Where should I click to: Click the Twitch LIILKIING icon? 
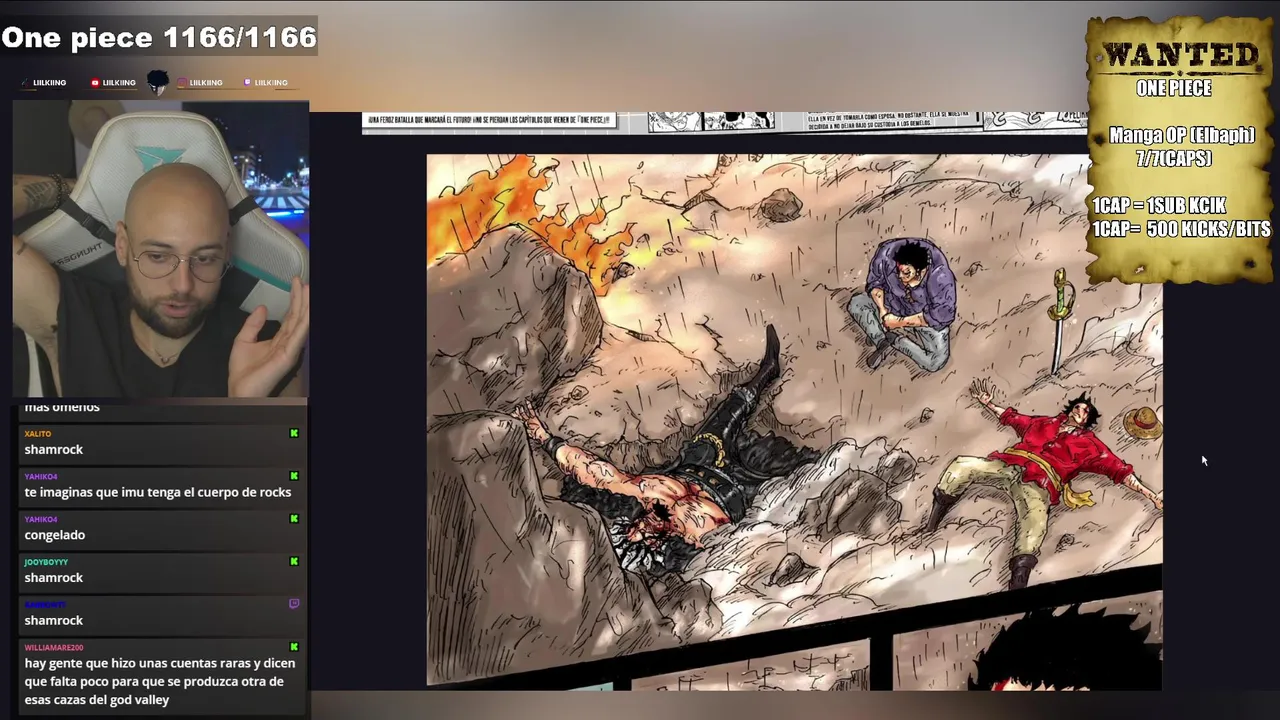[248, 83]
